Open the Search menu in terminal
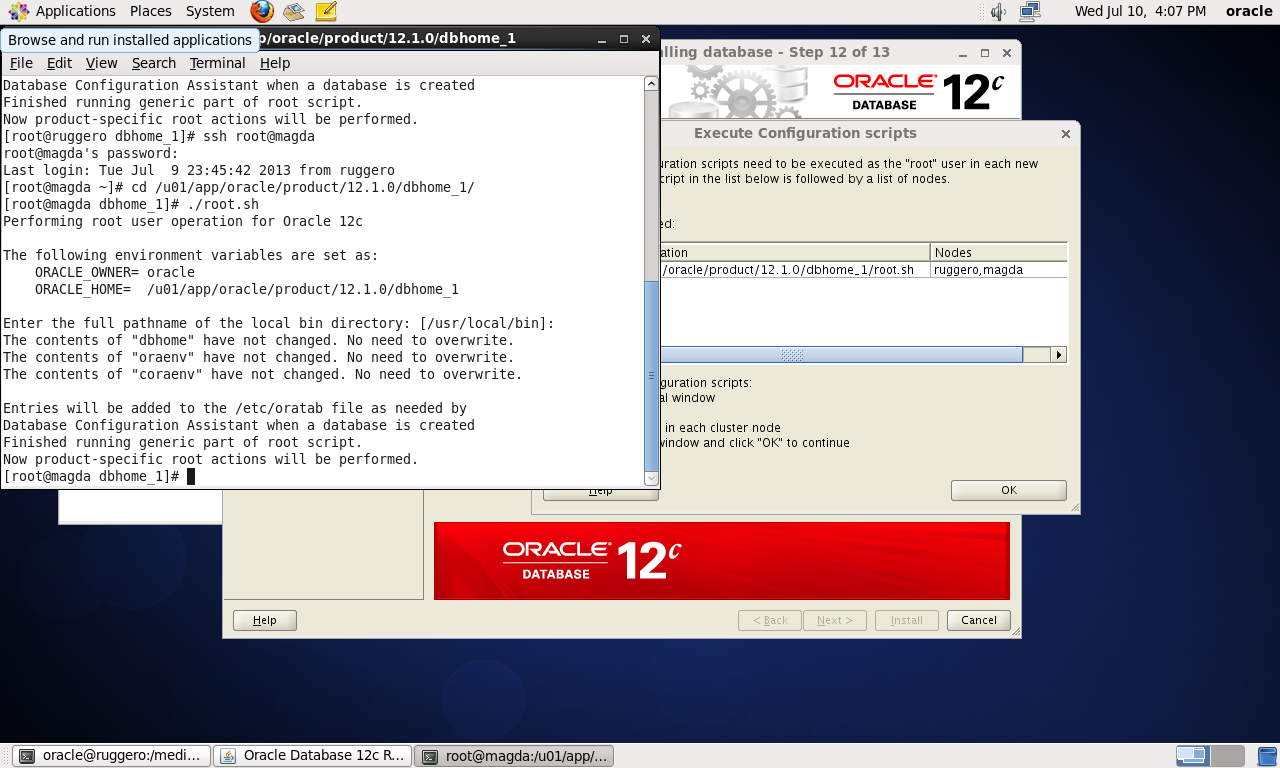The height and width of the screenshot is (768, 1280). coord(153,63)
